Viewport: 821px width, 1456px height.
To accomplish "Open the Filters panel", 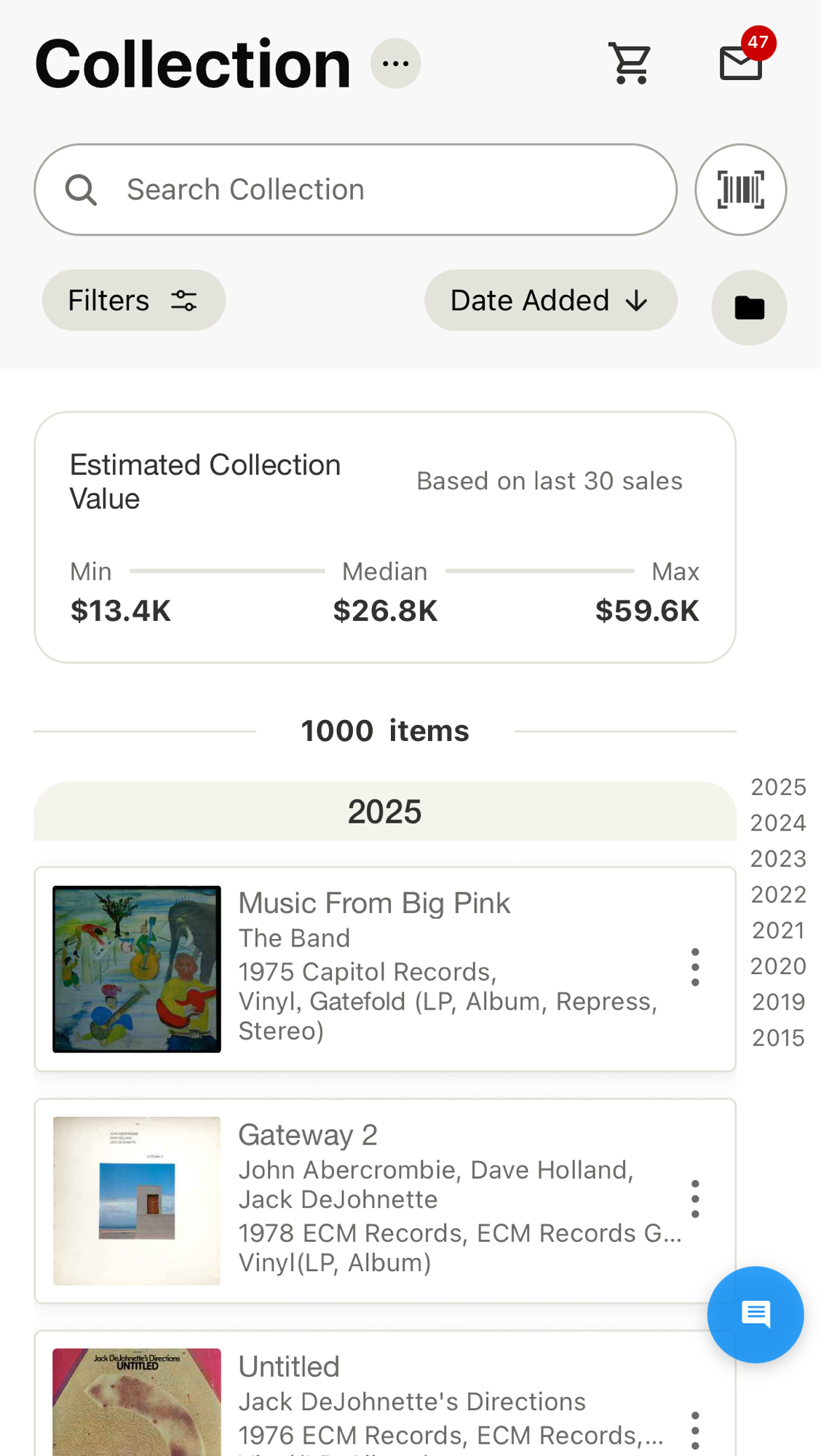I will pos(133,301).
